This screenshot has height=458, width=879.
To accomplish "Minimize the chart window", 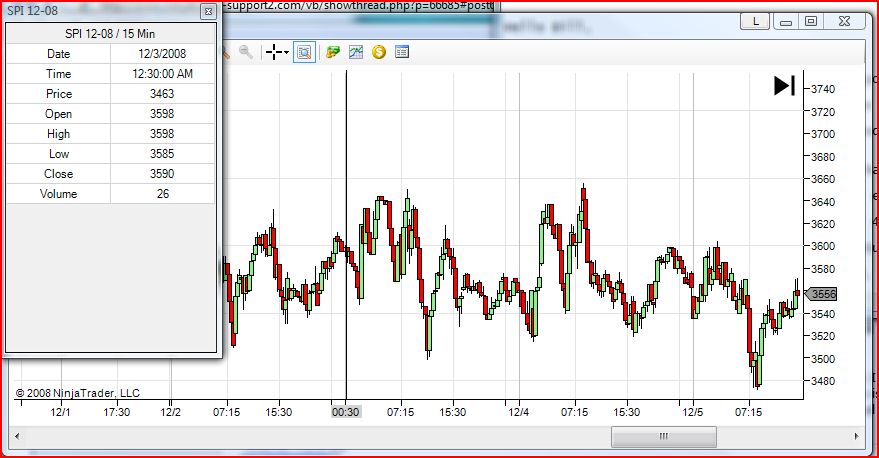I will click(786, 22).
